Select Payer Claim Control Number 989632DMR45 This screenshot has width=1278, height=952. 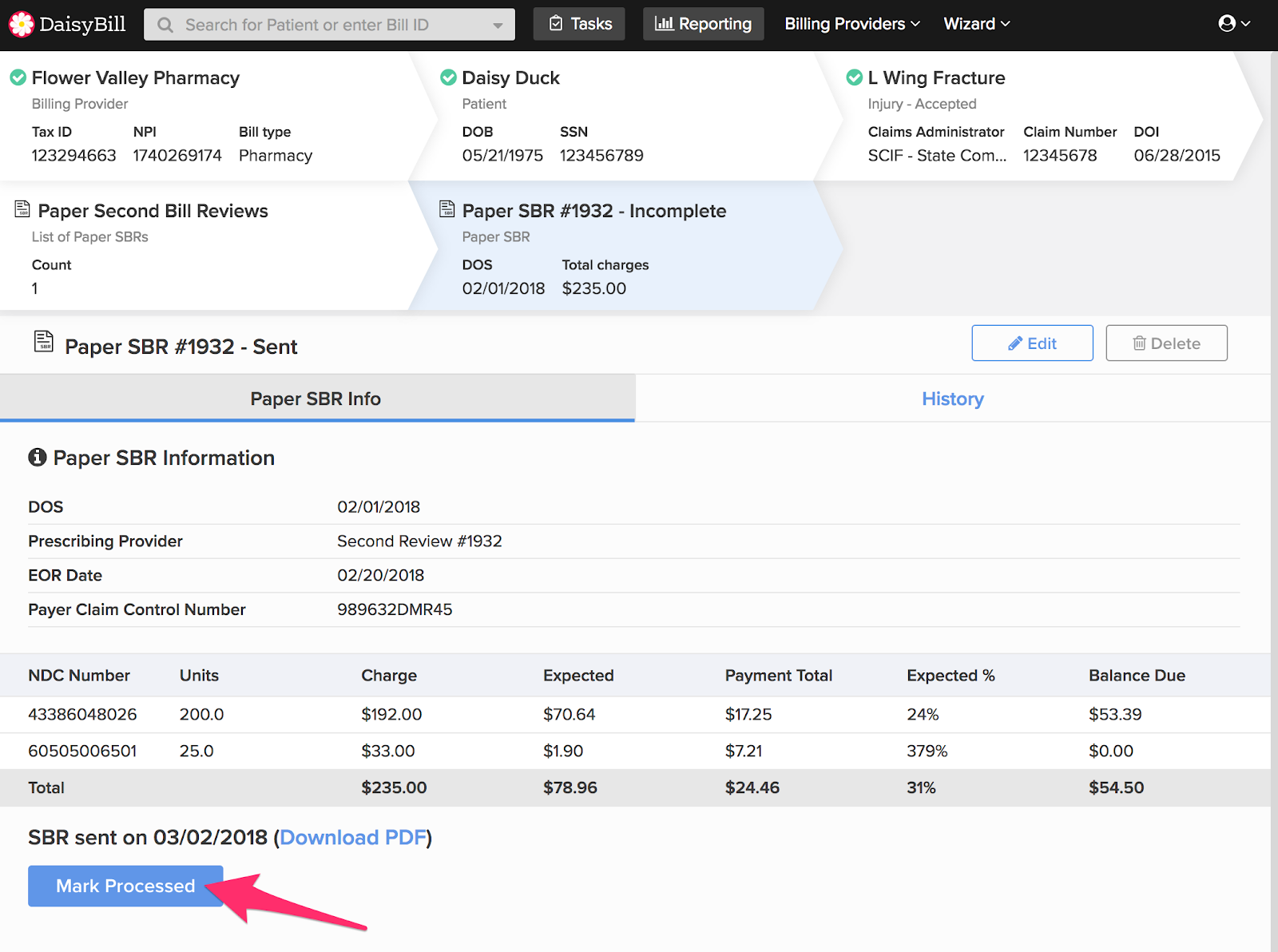coord(395,609)
